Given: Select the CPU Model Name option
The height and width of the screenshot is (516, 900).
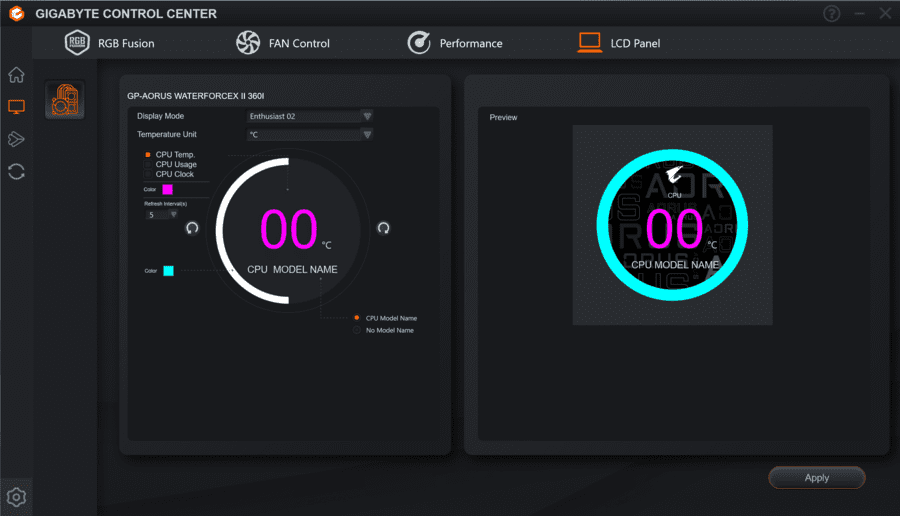Looking at the screenshot, I should point(385,318).
